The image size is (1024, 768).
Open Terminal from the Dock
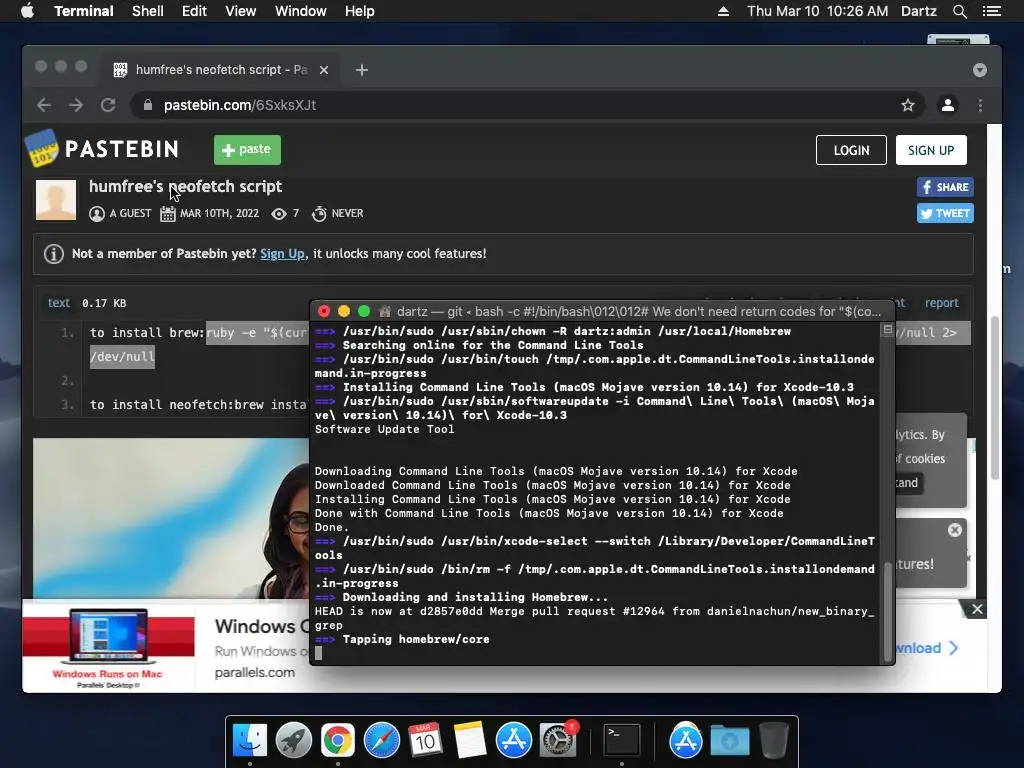point(622,740)
